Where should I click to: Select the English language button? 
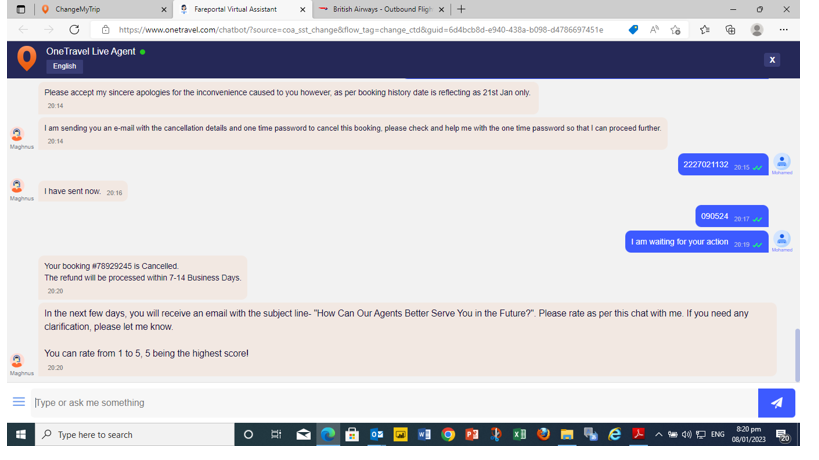[x=64, y=66]
